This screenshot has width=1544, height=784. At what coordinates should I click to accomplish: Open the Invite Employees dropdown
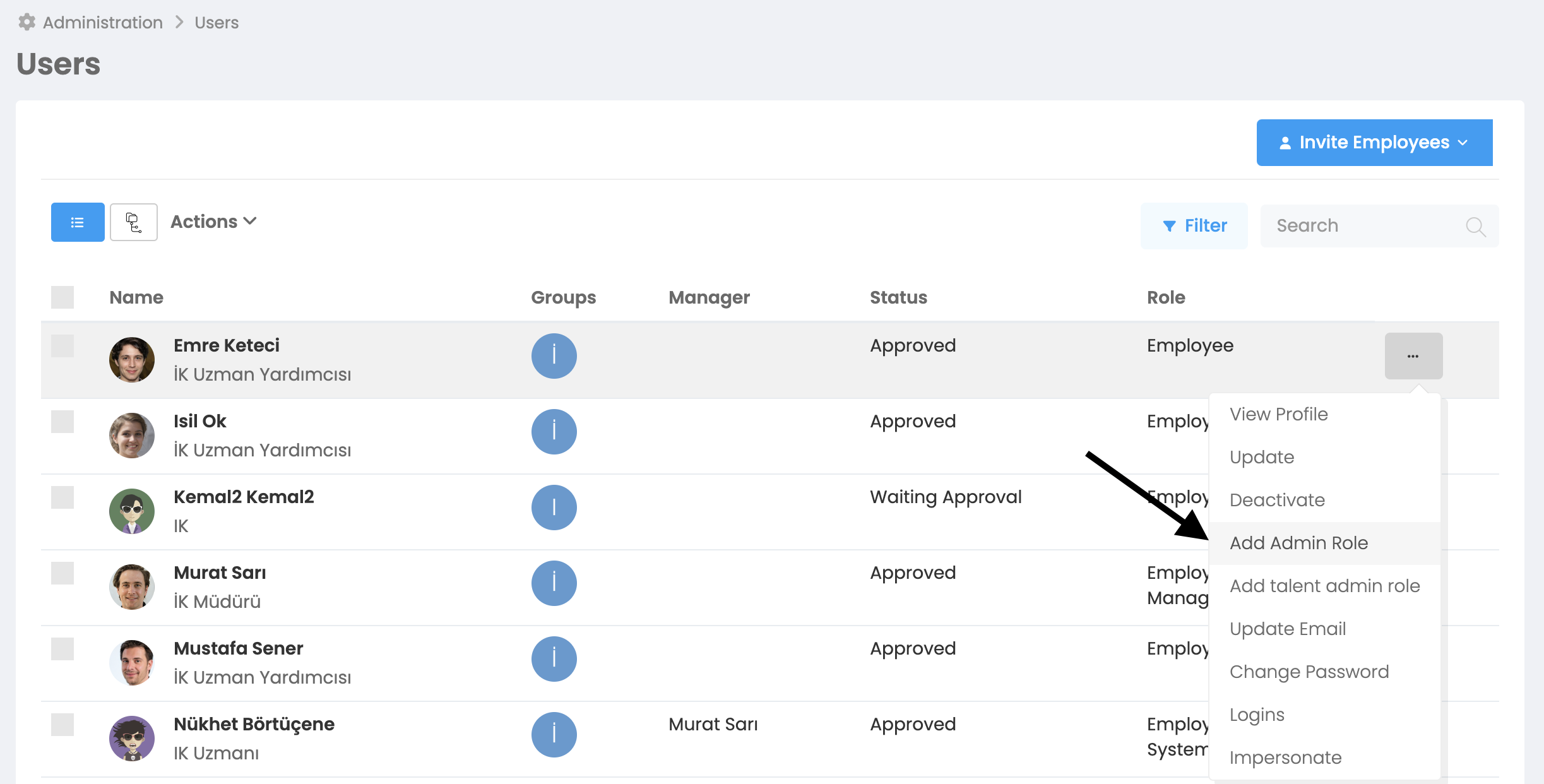[x=1374, y=143]
